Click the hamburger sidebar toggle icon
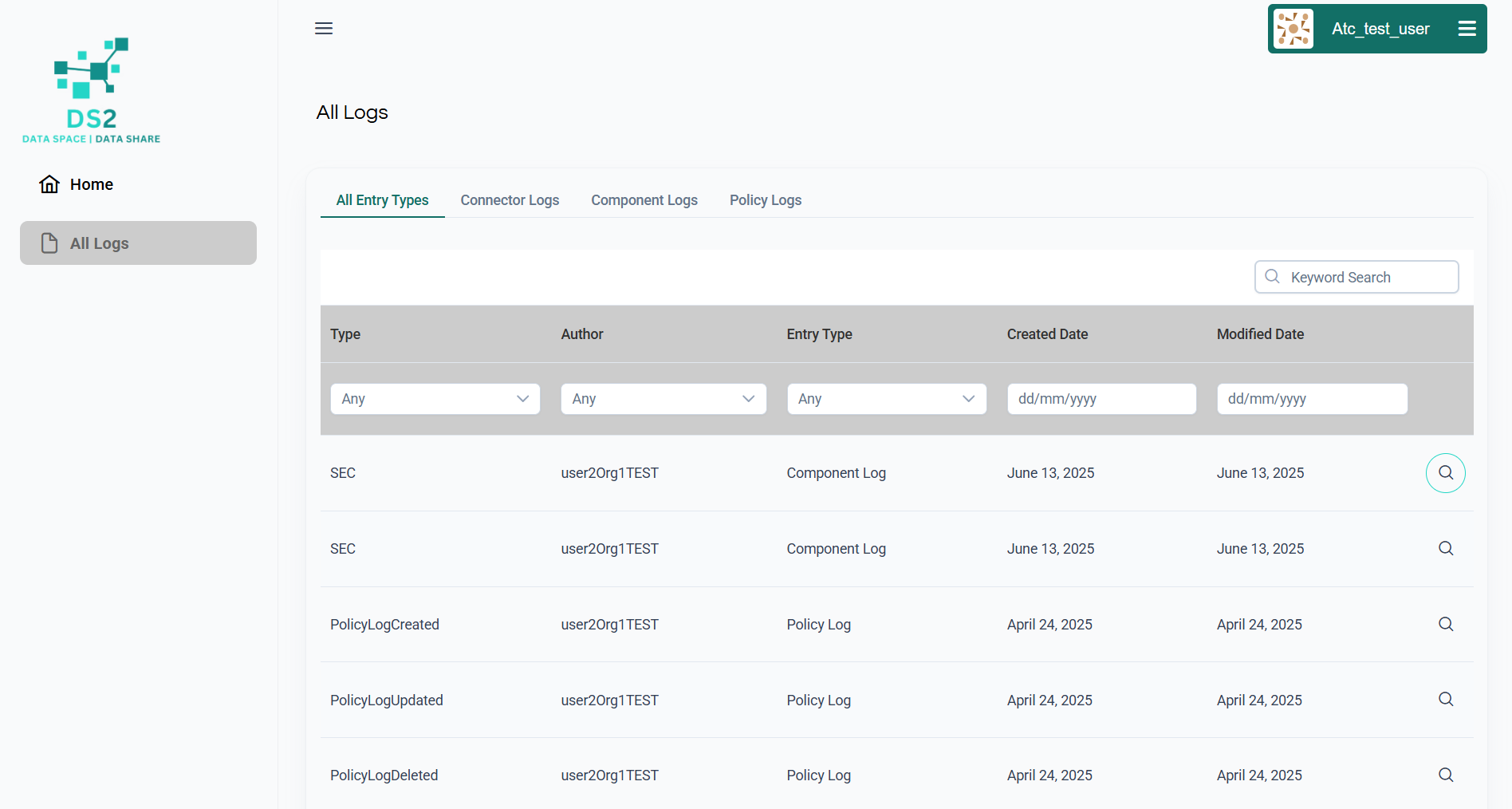1512x809 pixels. [324, 29]
